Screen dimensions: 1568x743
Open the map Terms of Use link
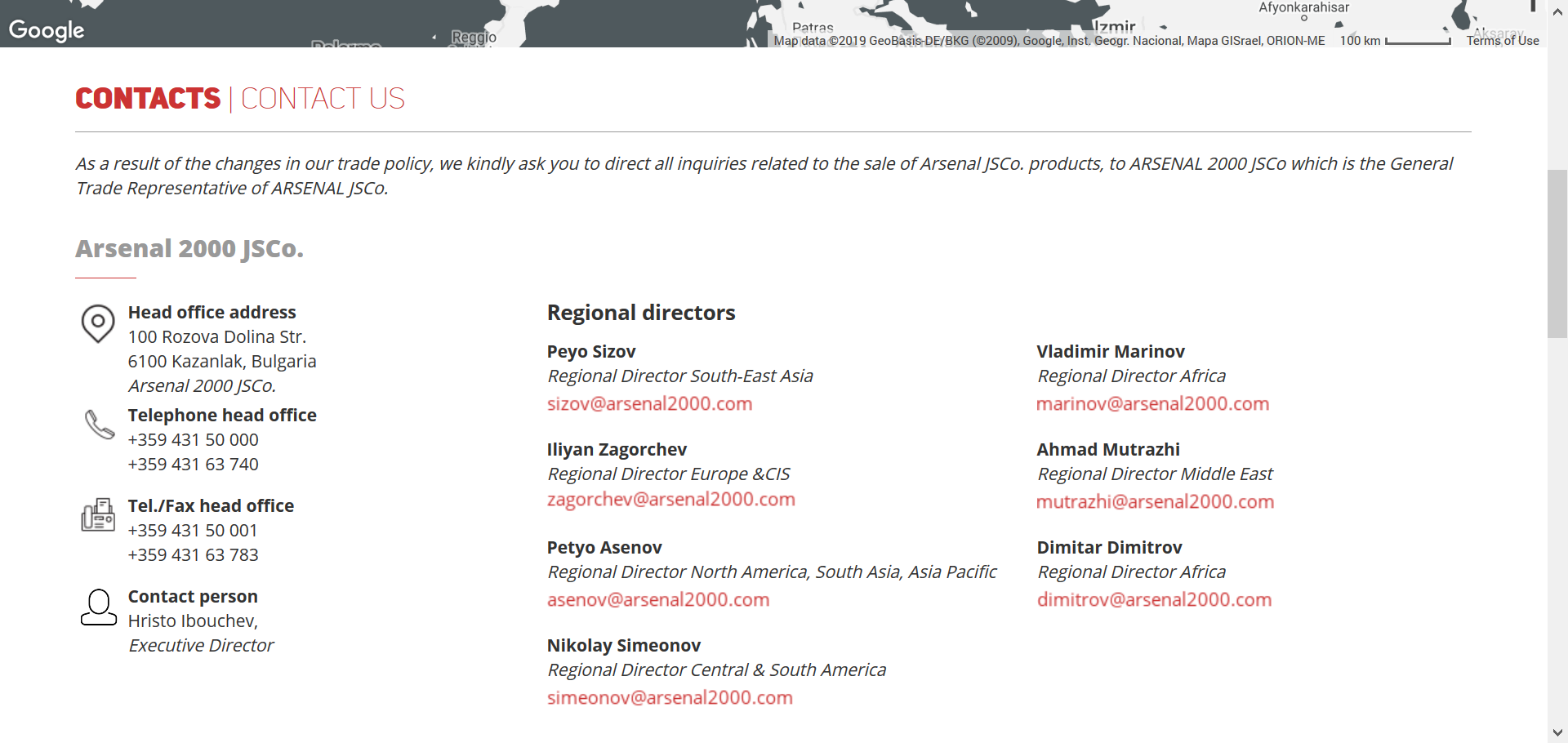pos(1502,40)
